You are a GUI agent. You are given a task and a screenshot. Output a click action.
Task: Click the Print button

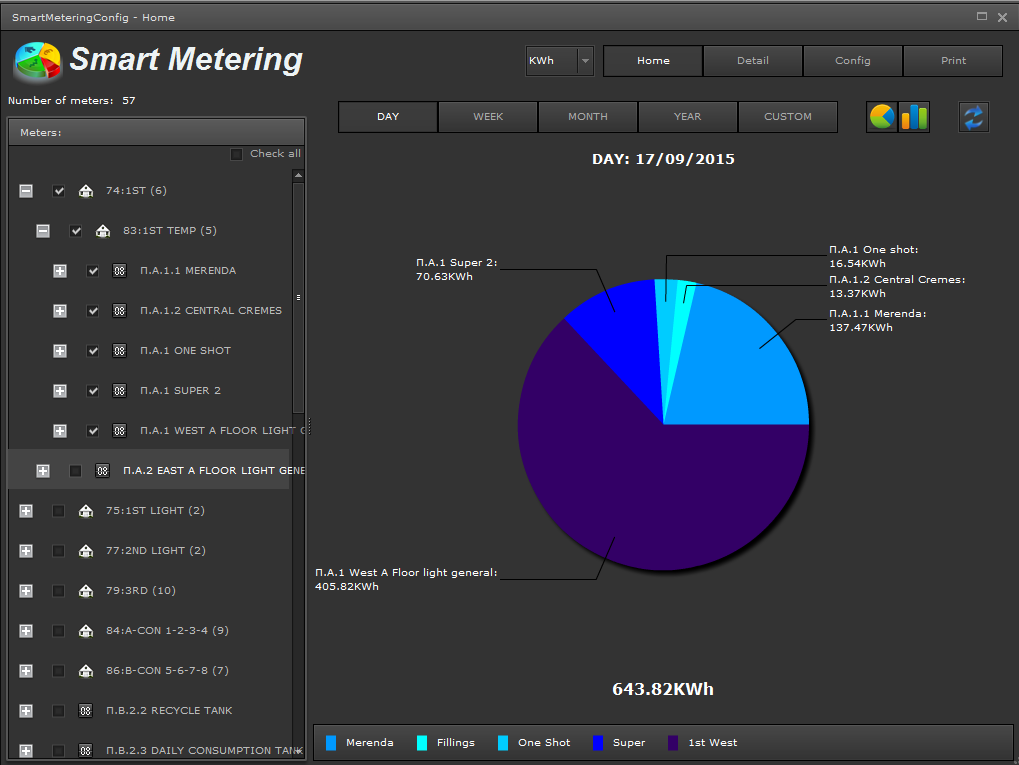click(953, 61)
